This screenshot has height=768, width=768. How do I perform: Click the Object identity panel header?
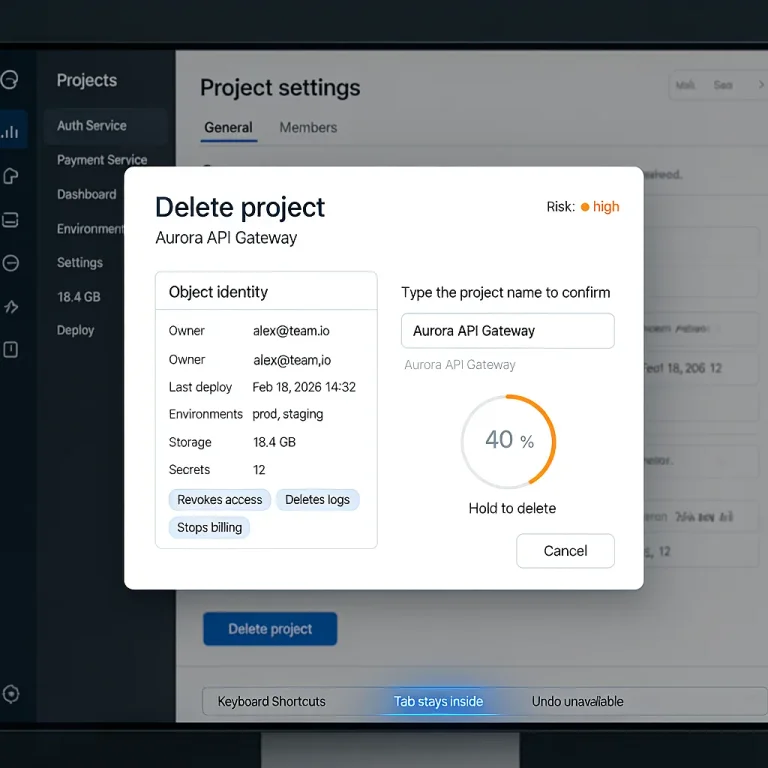pos(266,292)
